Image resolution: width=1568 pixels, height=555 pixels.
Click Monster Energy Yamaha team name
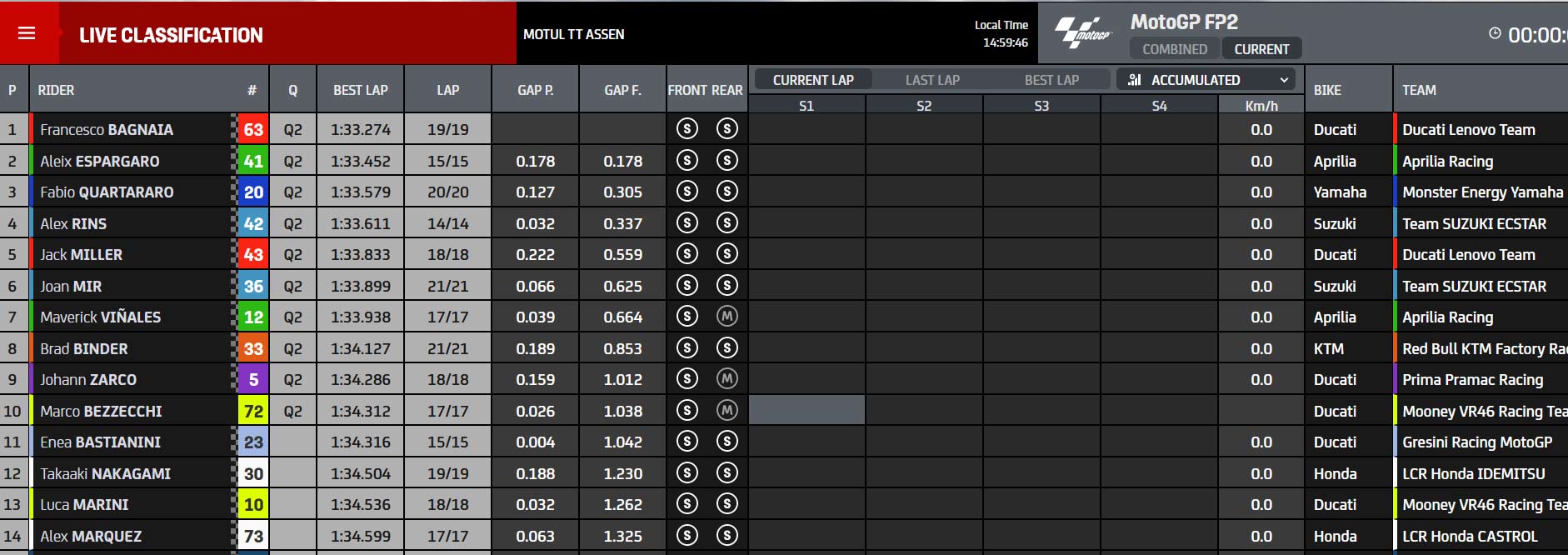[1482, 192]
